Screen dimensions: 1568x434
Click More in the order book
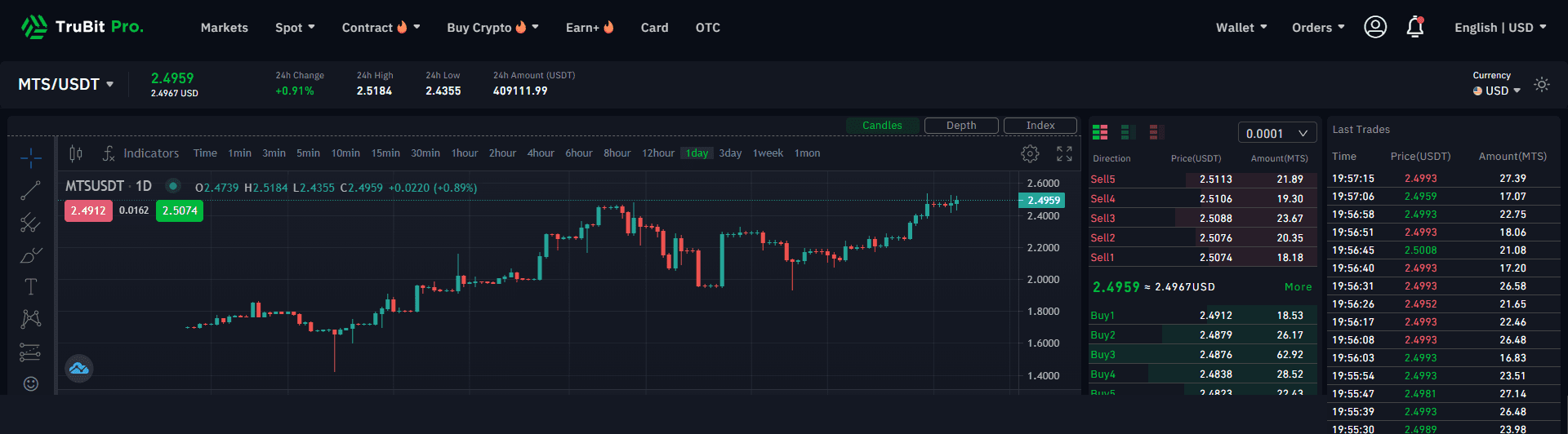coord(1298,287)
